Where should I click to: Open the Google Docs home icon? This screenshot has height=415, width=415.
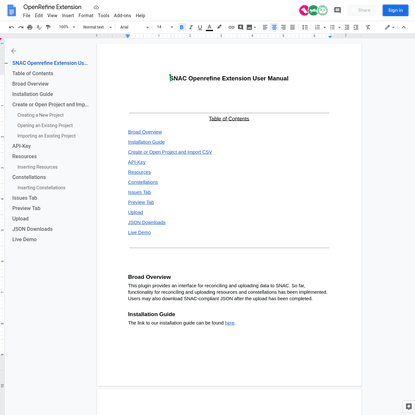coord(12,10)
